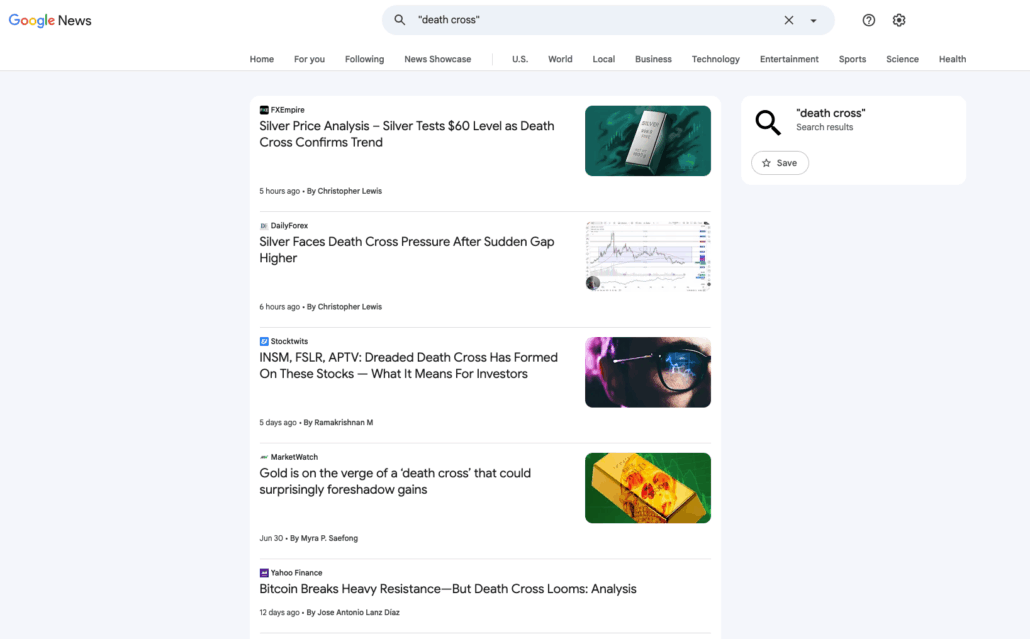Click the DailyForex source icon
The image size is (1030, 639).
(263, 225)
